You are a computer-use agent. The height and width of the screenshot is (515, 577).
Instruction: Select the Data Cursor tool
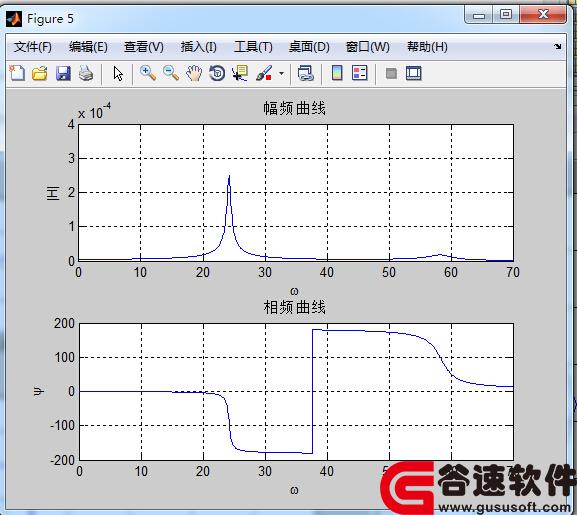click(240, 73)
